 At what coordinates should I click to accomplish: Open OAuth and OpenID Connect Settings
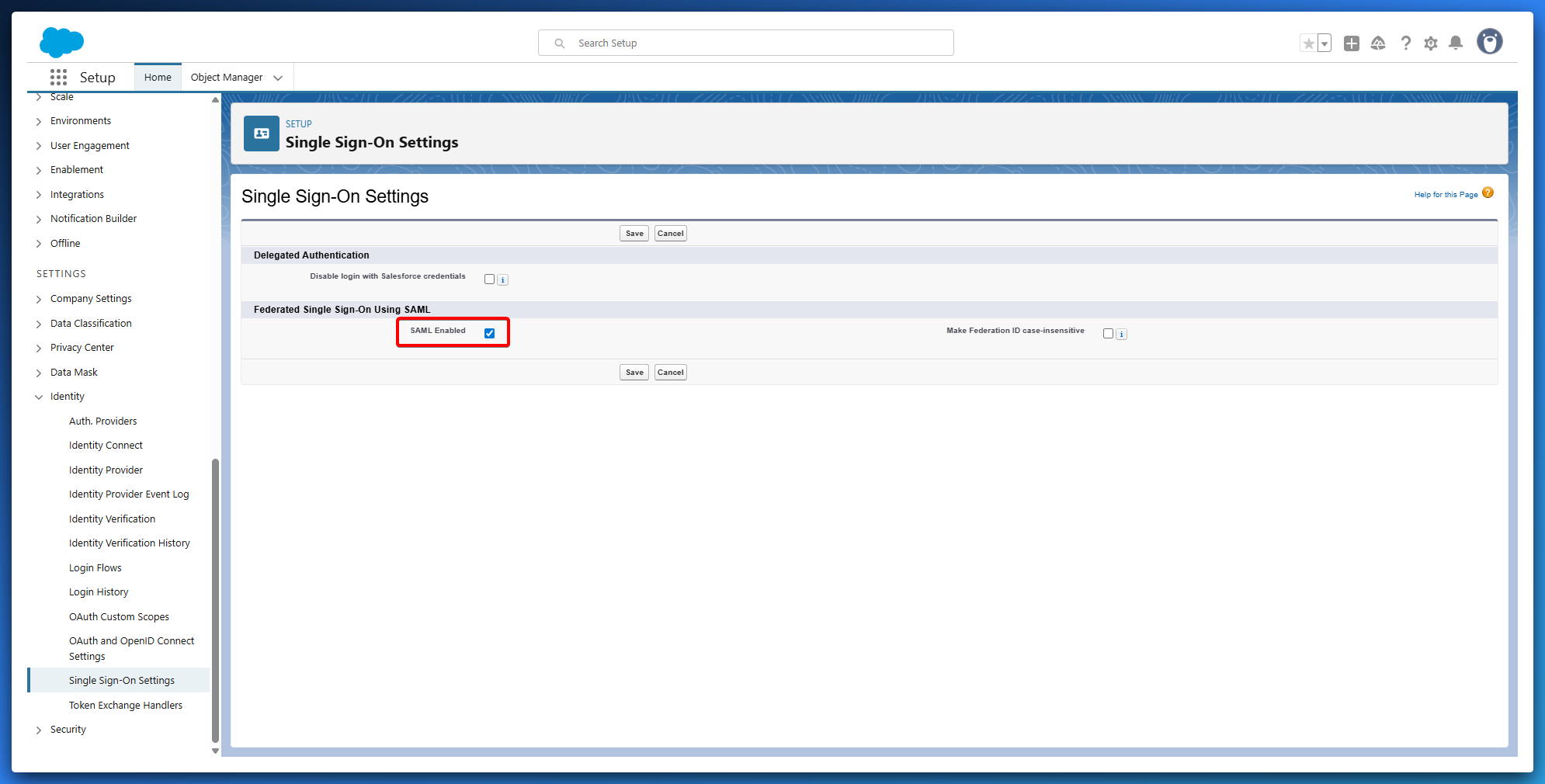point(132,648)
